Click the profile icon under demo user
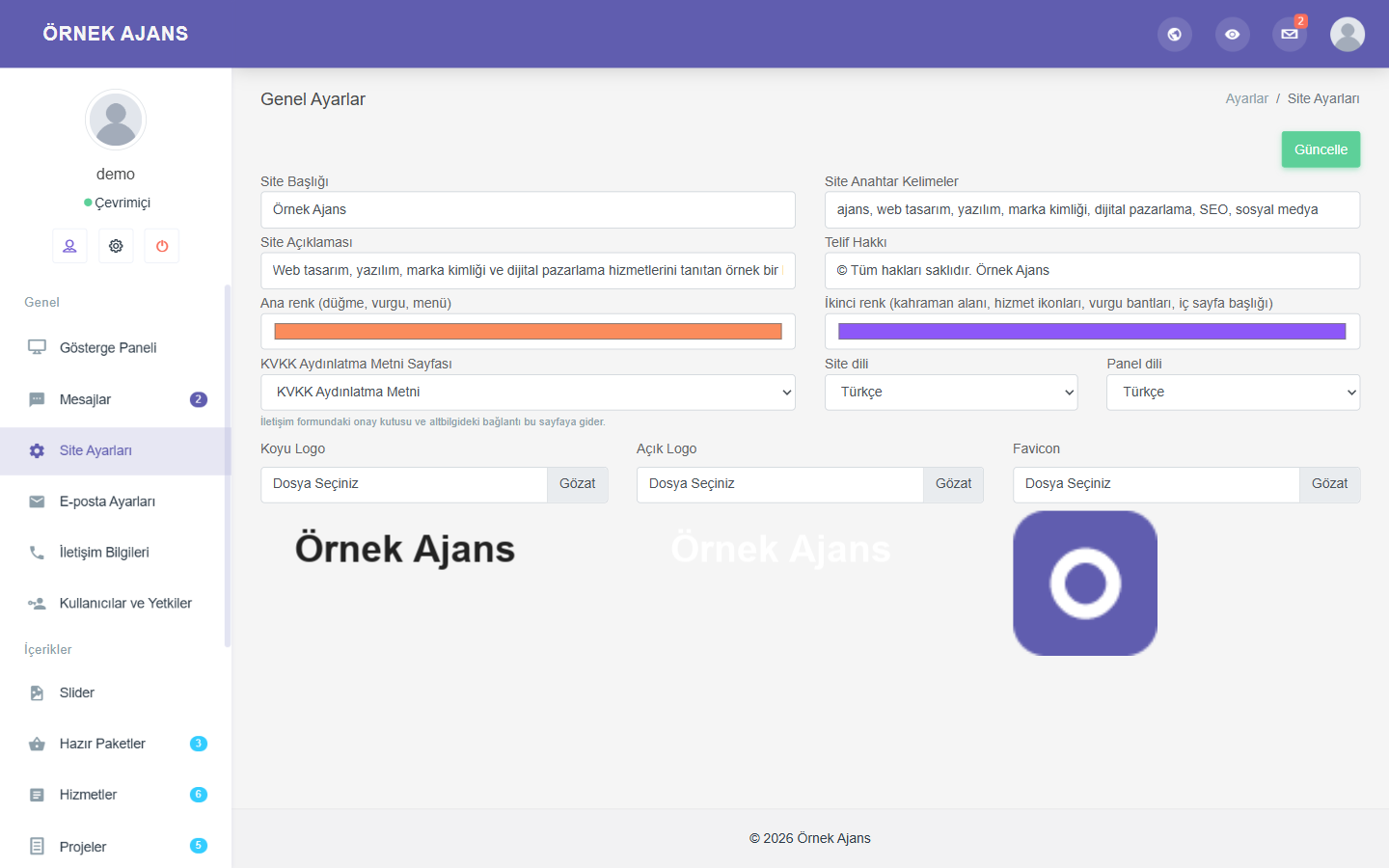Viewport: 1389px width, 868px height. coord(69,246)
